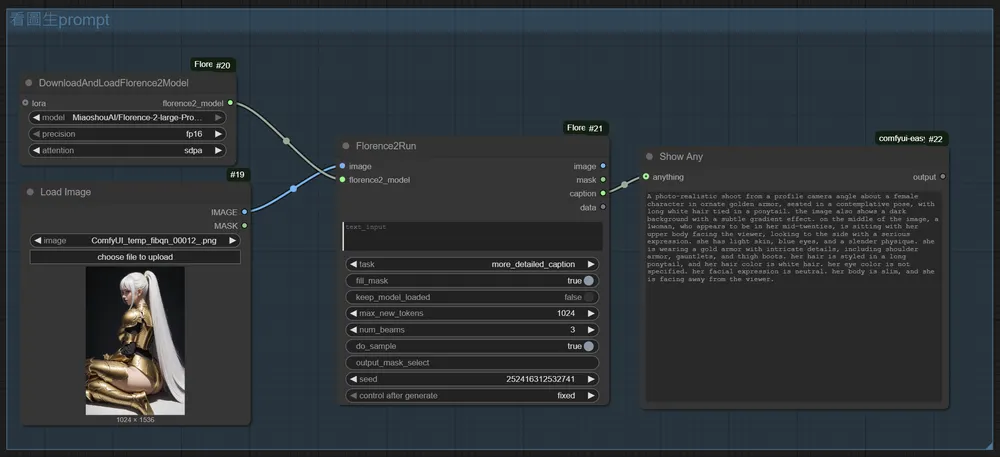This screenshot has width=1000, height=457.
Task: Toggle the fill_mask switch
Action: 589,281
